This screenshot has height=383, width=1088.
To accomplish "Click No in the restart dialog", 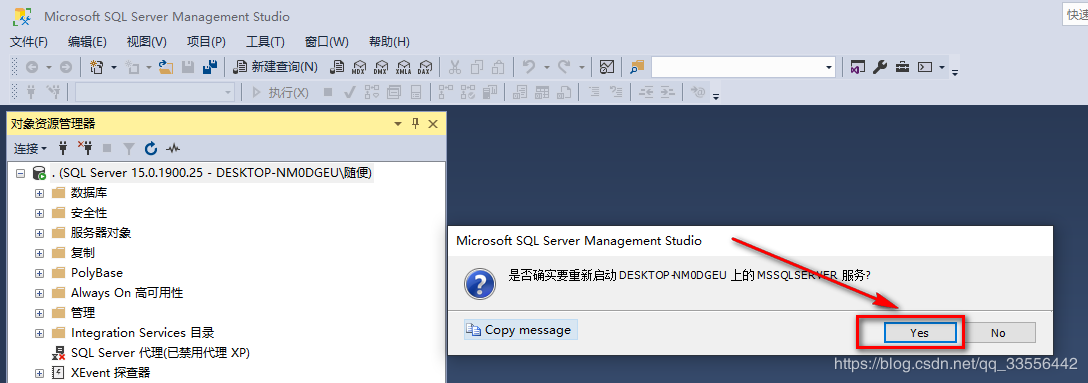I will click(x=998, y=333).
